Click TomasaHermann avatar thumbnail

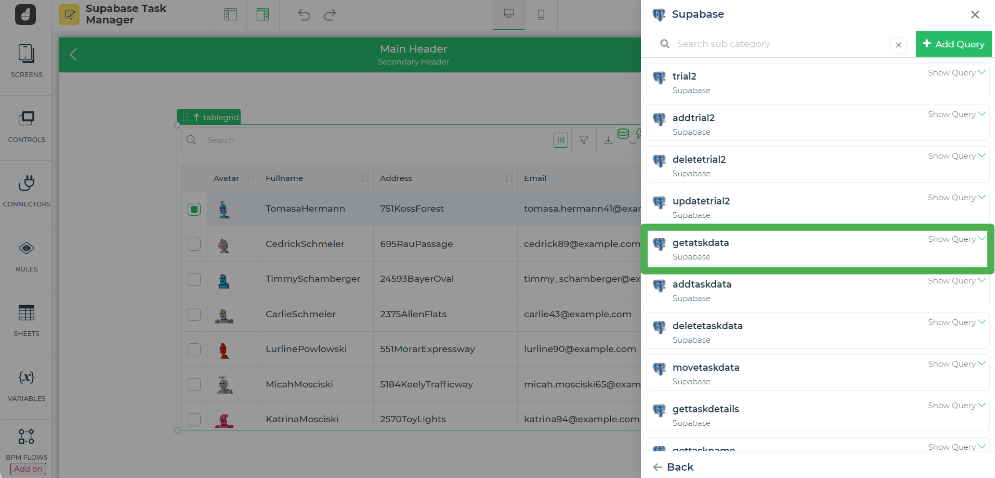[x=223, y=209]
